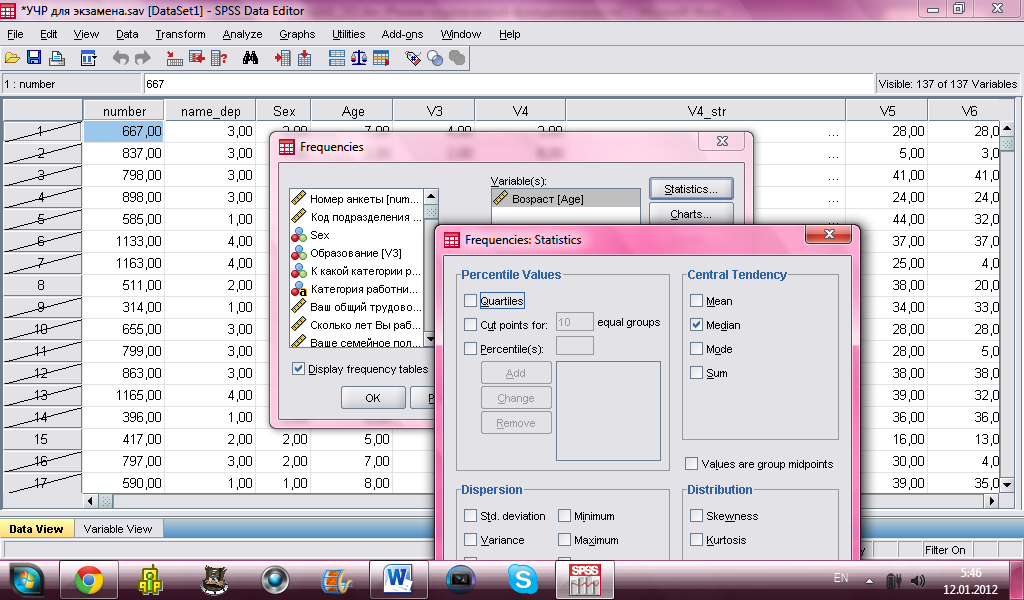The height and width of the screenshot is (600, 1024).
Task: Click the Statistics... button in Frequencies
Action: [691, 189]
